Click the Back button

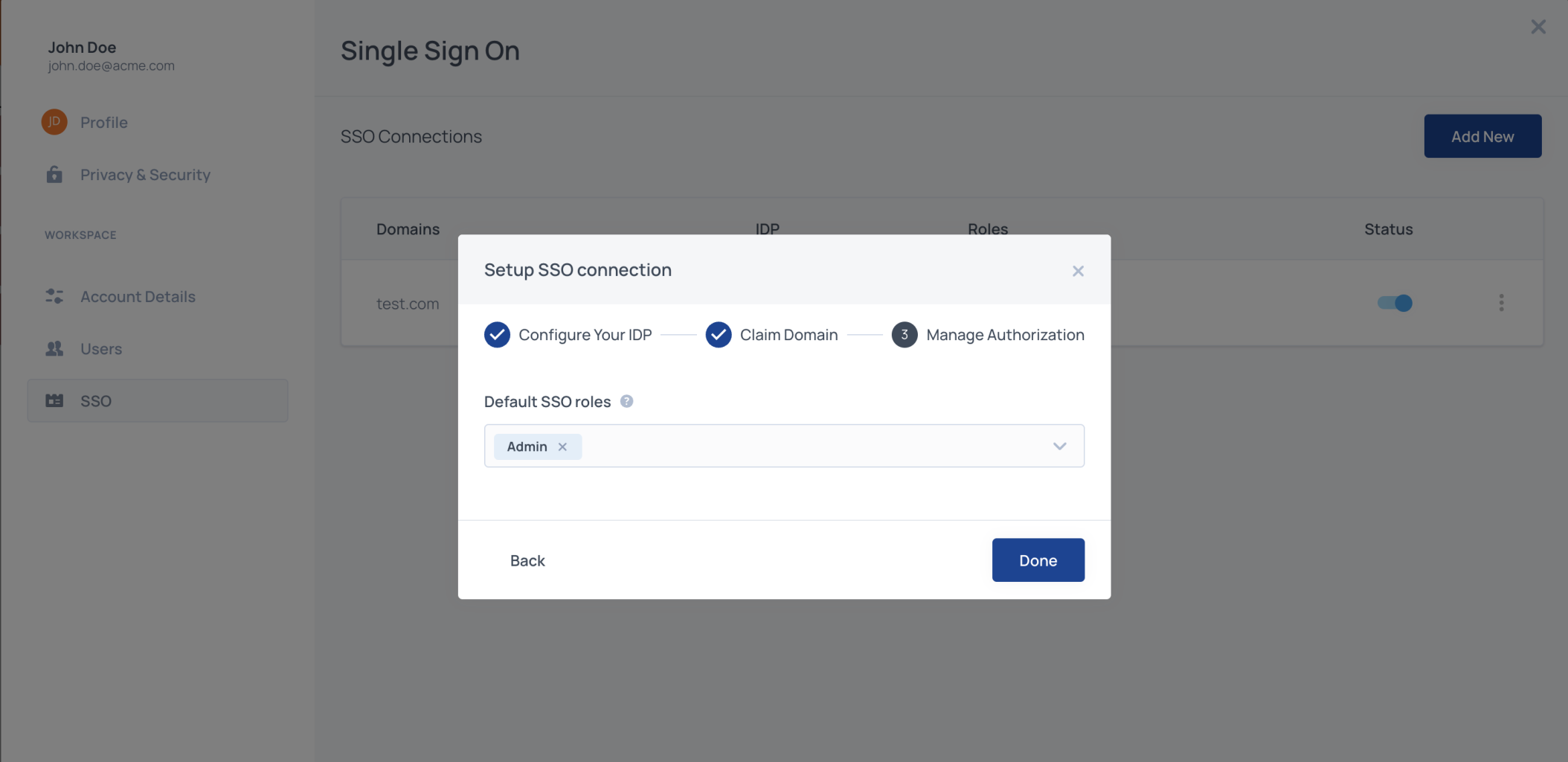tap(527, 560)
